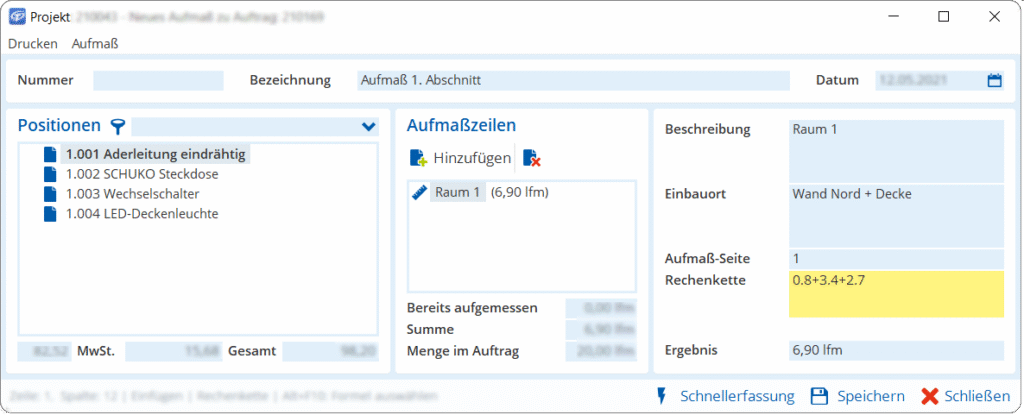The height and width of the screenshot is (415, 1024).
Task: Click the Einbauort text field
Action: (x=895, y=214)
